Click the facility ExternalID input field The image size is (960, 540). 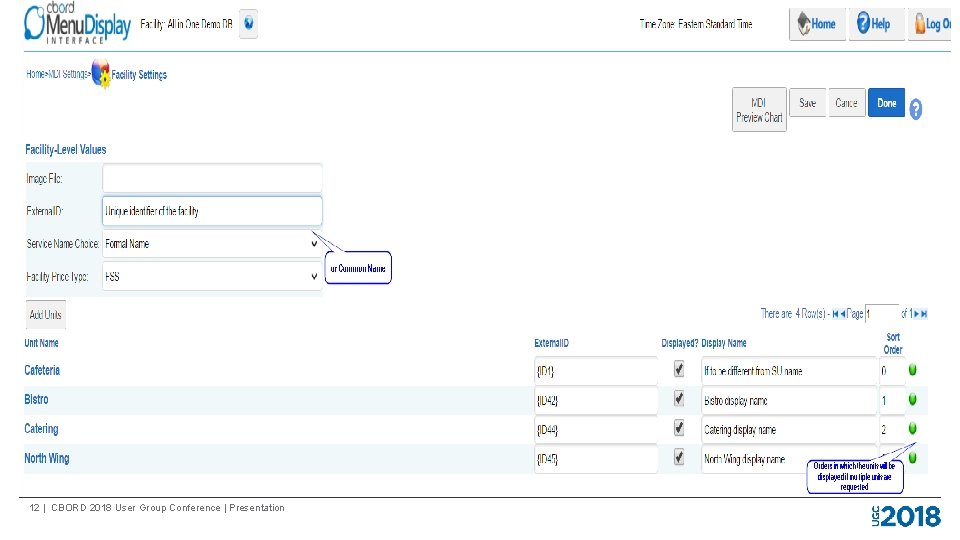coord(212,211)
